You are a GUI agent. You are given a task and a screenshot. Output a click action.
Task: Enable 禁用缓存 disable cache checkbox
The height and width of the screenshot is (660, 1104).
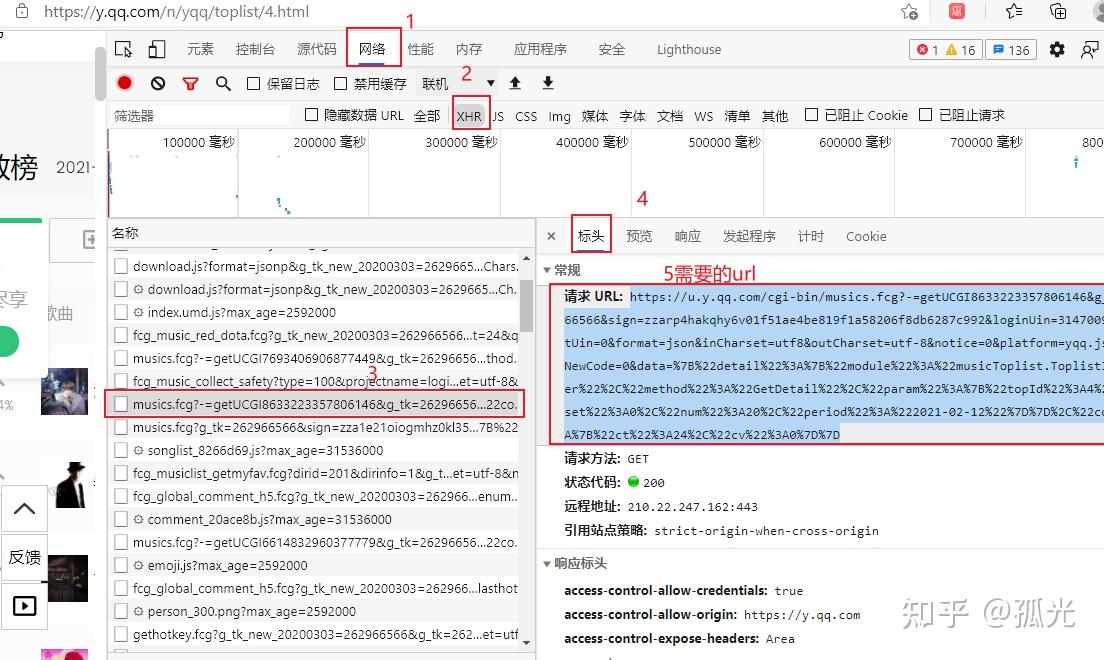(x=341, y=83)
